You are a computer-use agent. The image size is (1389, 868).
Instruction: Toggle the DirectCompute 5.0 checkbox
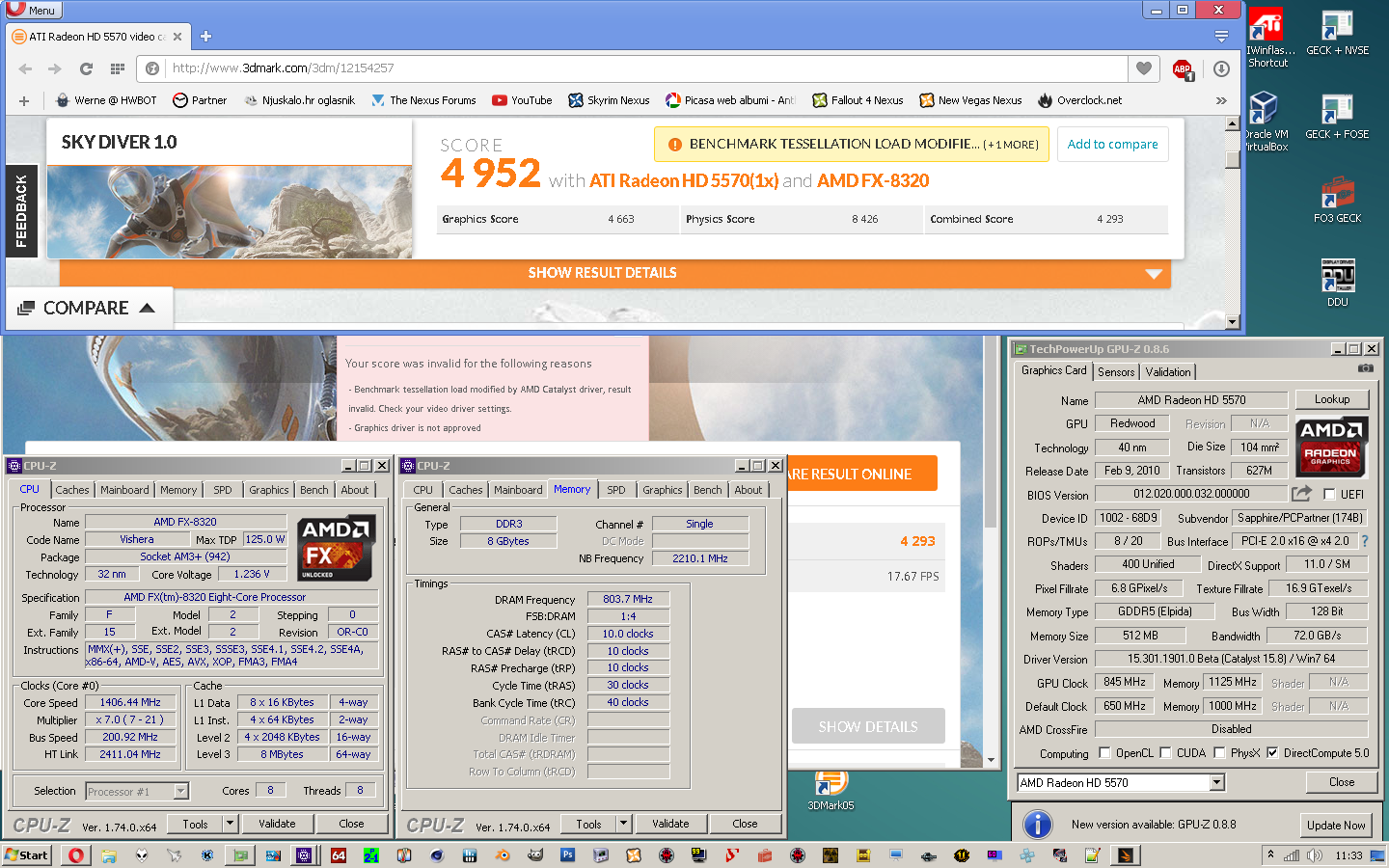1272,753
